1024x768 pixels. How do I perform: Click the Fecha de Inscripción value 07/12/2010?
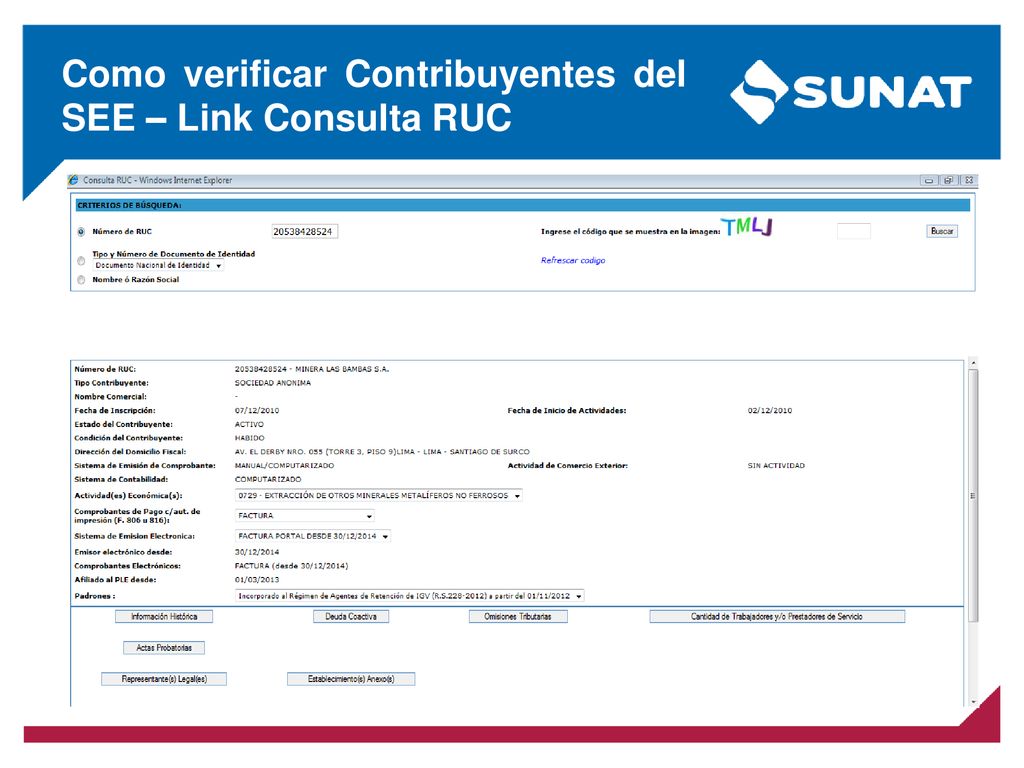(x=257, y=411)
